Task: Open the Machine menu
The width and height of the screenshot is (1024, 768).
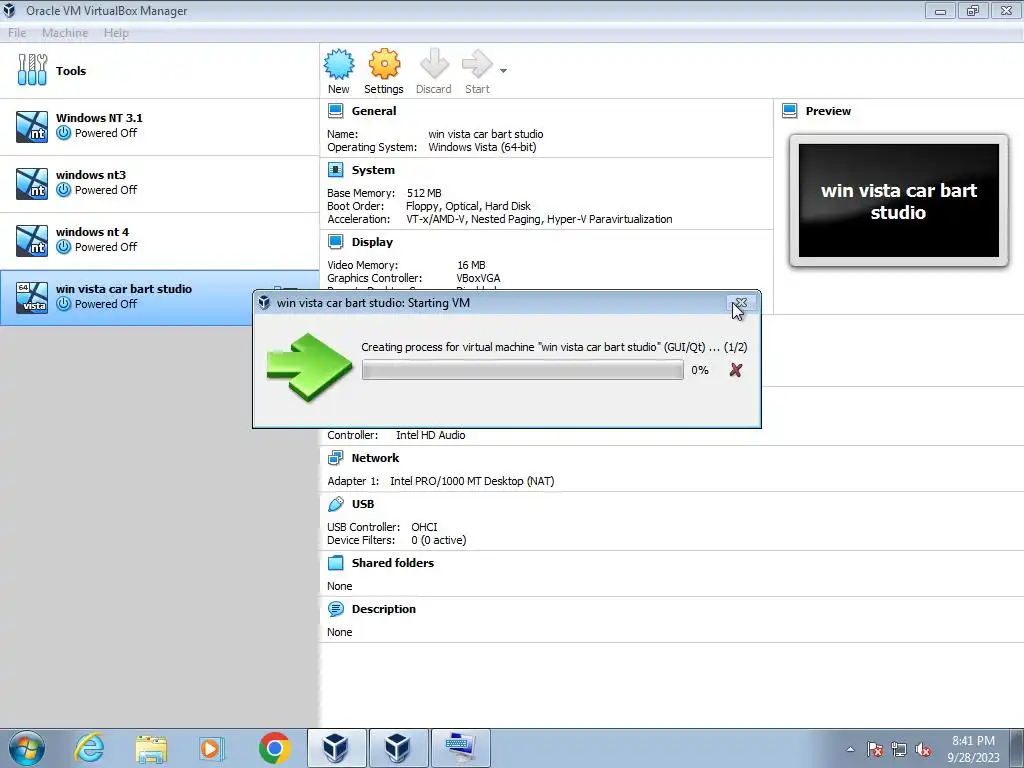Action: (x=65, y=33)
